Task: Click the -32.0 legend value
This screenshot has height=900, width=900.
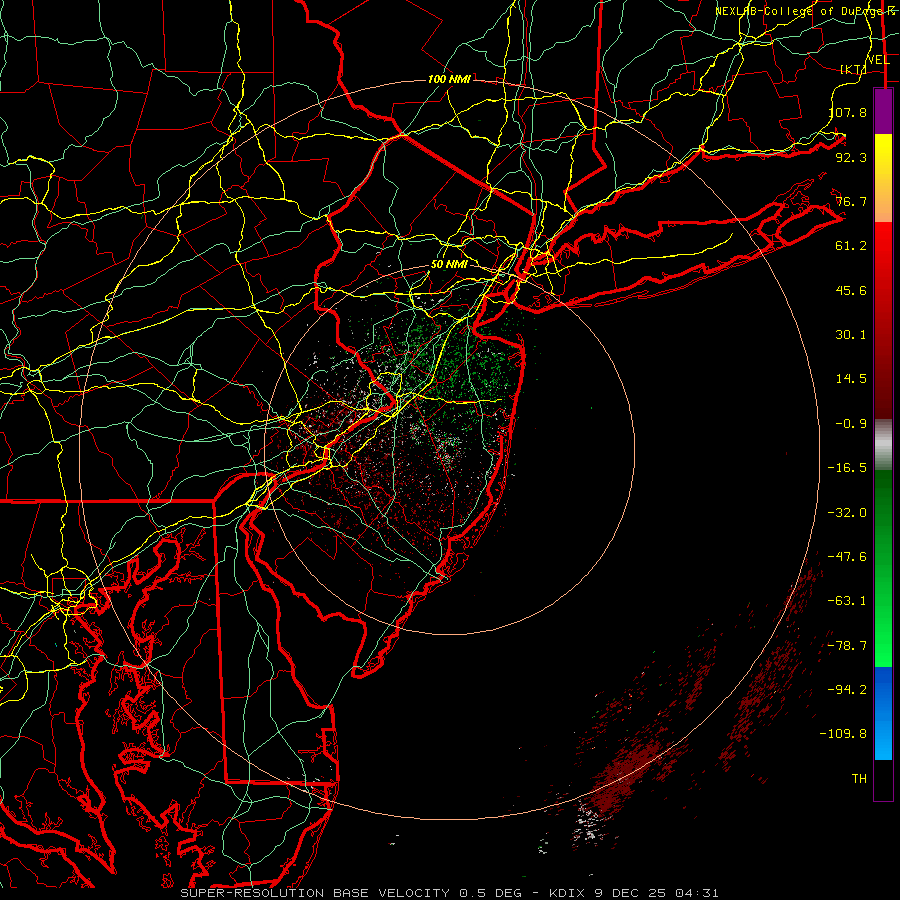Action: pyautogui.click(x=848, y=513)
